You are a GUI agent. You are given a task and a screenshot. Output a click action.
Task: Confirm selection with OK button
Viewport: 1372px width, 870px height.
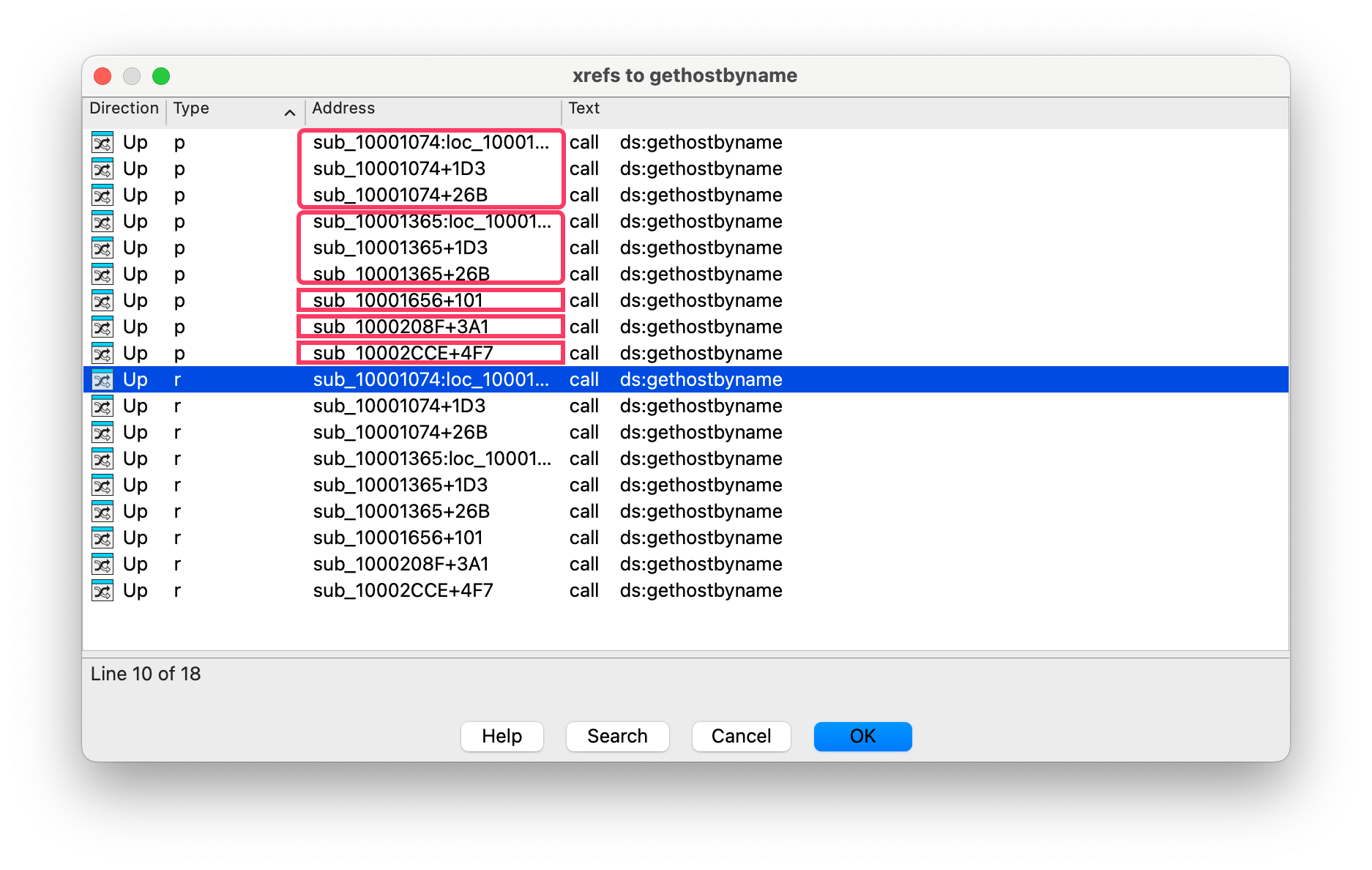tap(862, 736)
